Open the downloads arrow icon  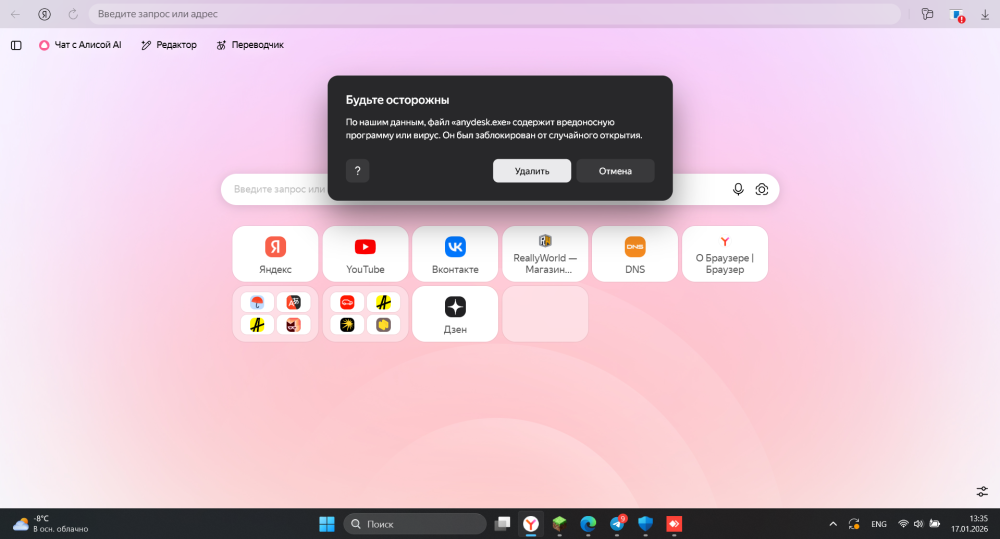click(985, 14)
